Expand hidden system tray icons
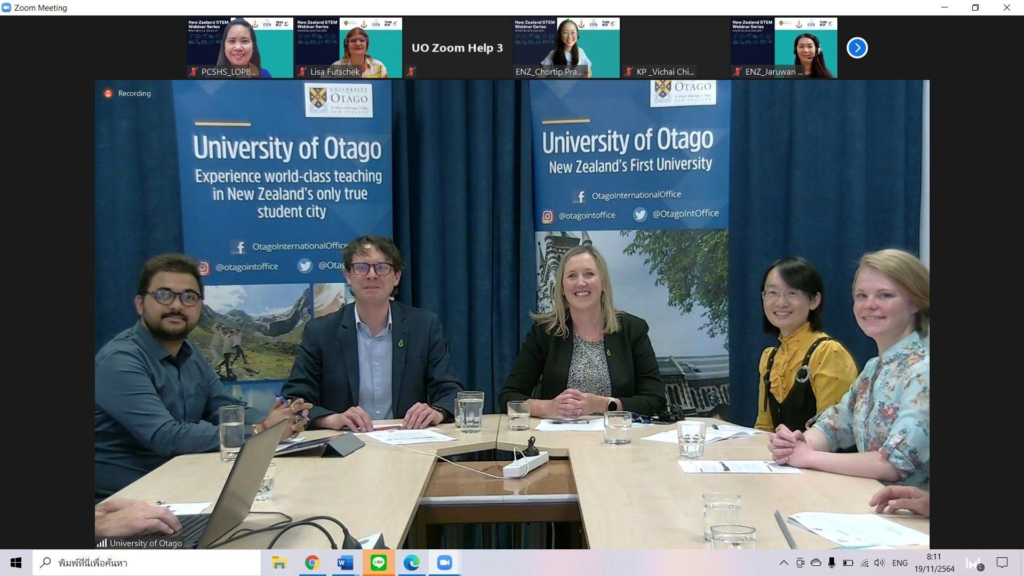 (784, 562)
